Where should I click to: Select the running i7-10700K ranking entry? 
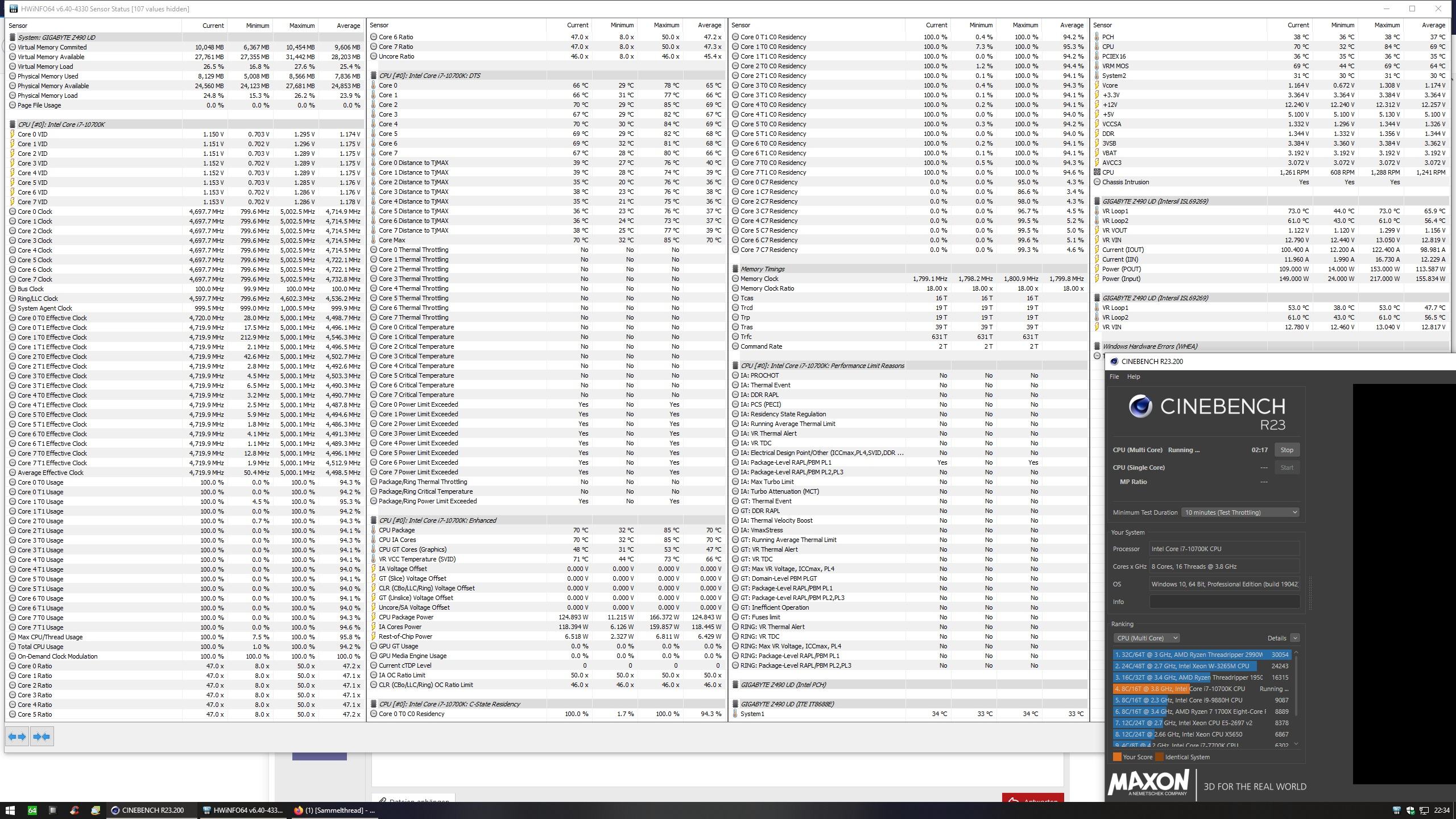click(1202, 689)
